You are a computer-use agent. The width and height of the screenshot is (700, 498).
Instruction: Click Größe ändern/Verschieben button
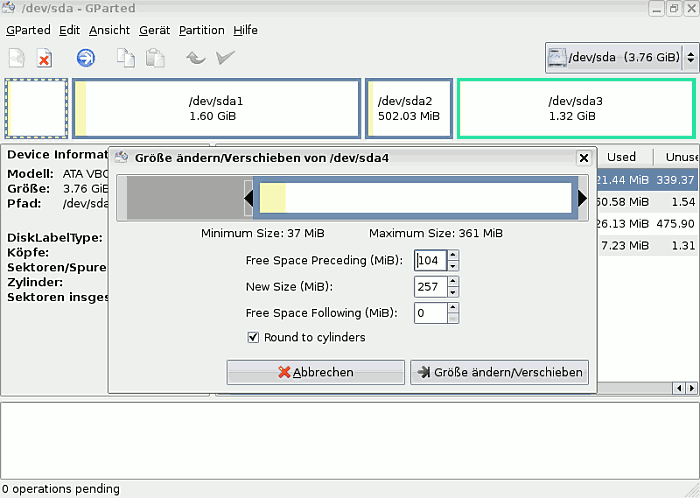coord(500,372)
